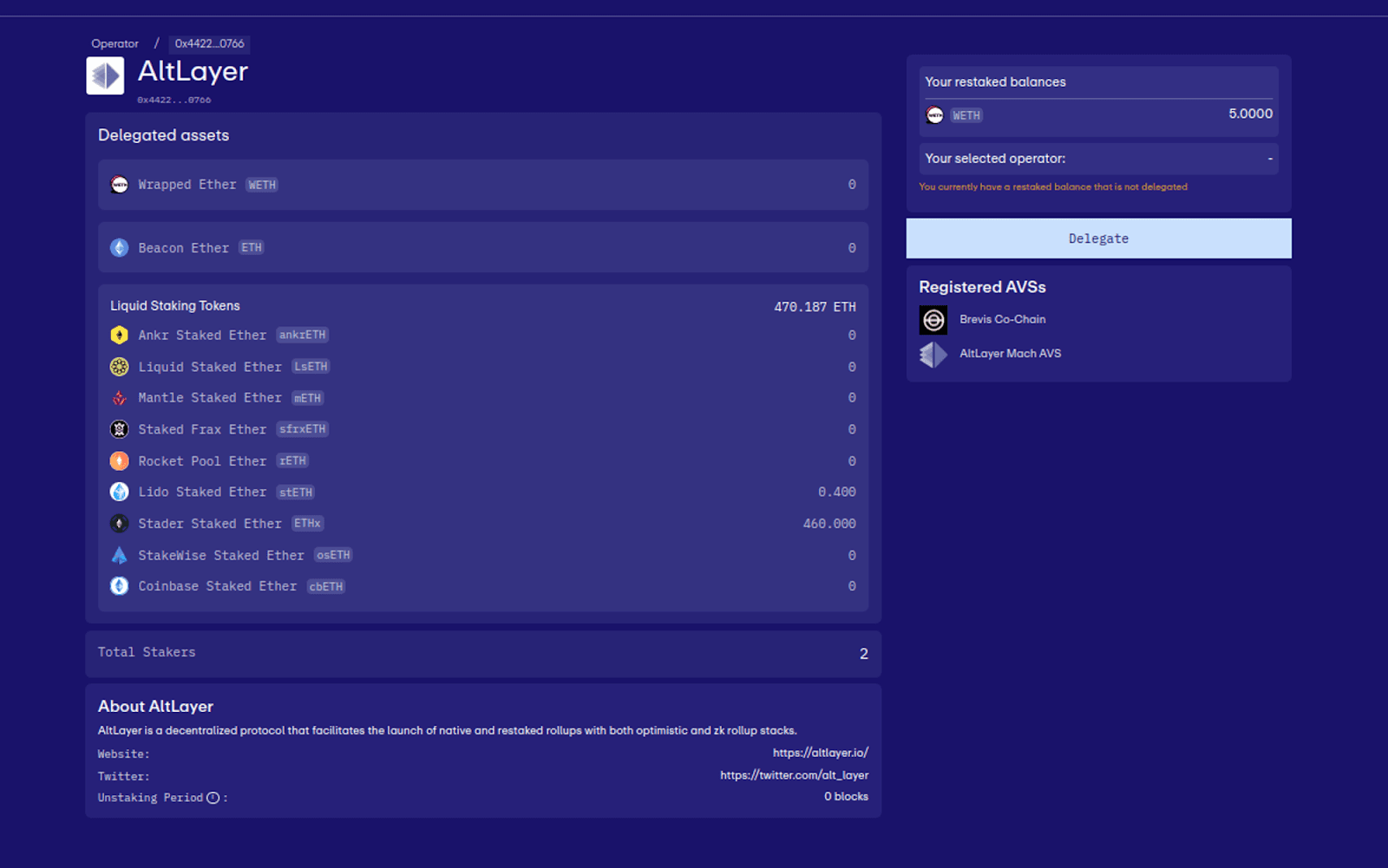The image size is (1388, 868).
Task: Click the Beacon Ether ETH icon
Action: coord(120,248)
